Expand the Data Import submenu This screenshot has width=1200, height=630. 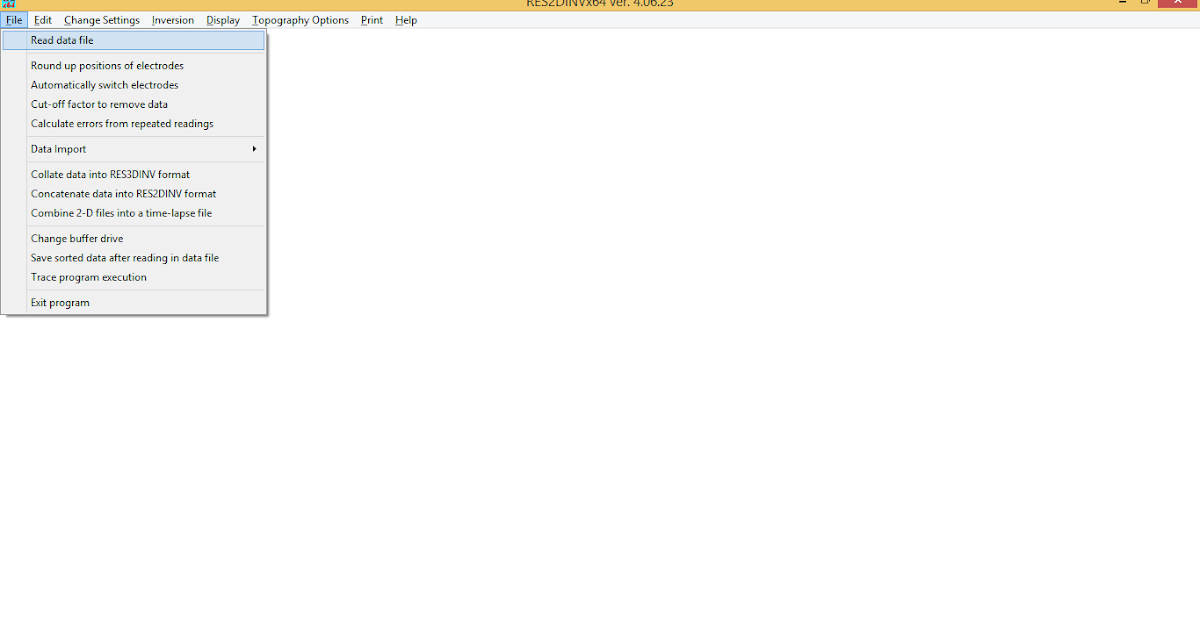(134, 149)
